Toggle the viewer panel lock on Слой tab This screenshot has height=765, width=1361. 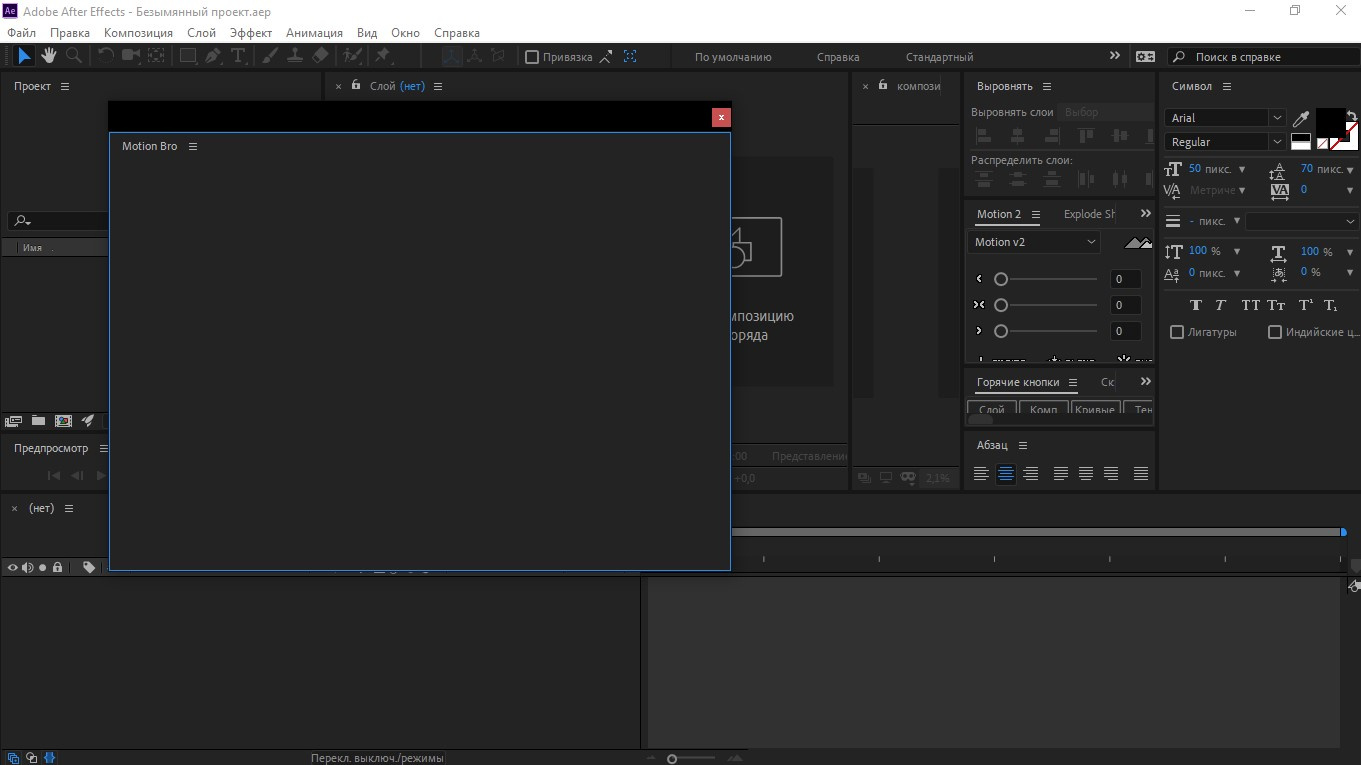tap(356, 85)
